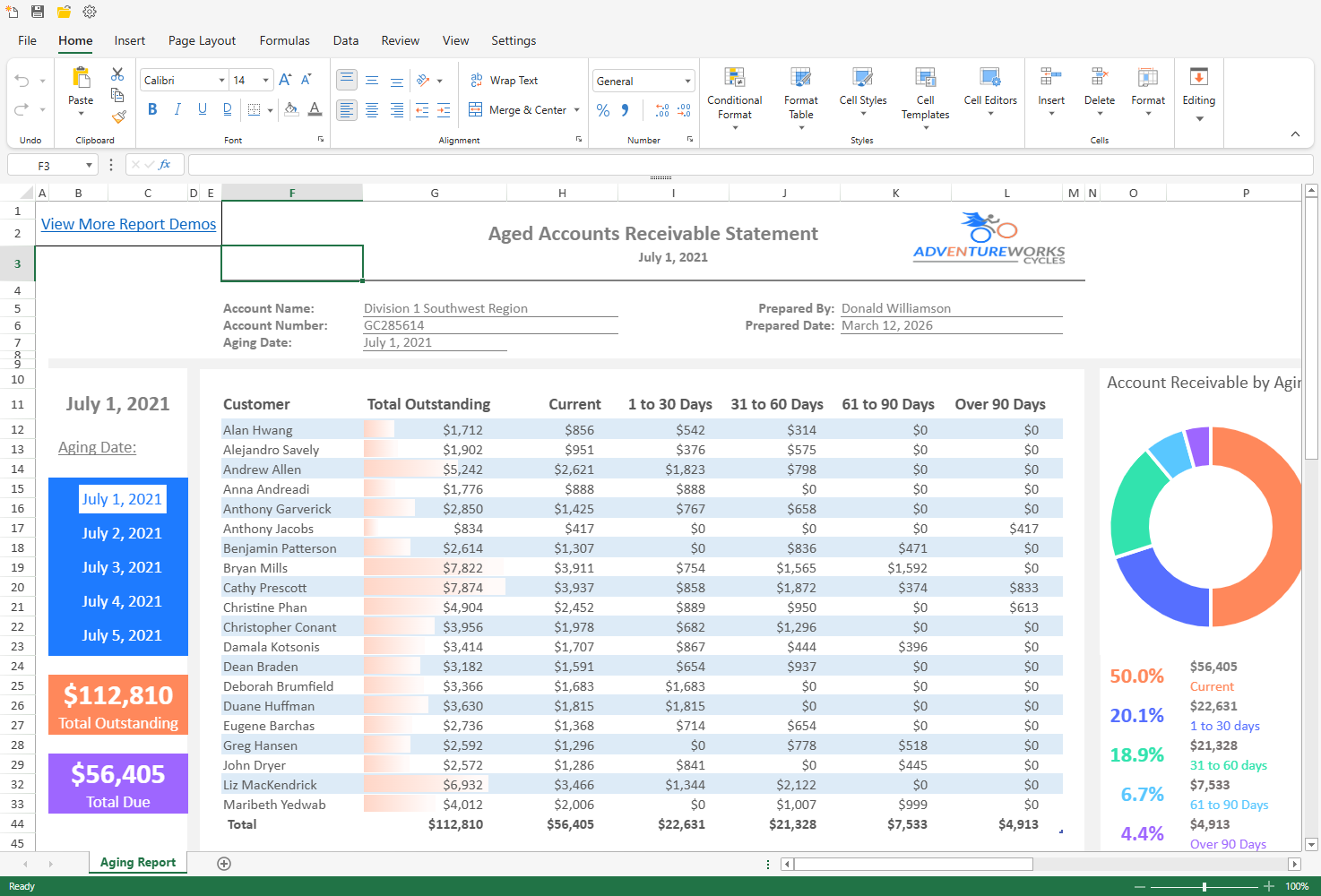Open the Conditional Format menu
This screenshot has width=1321, height=896.
click(735, 98)
